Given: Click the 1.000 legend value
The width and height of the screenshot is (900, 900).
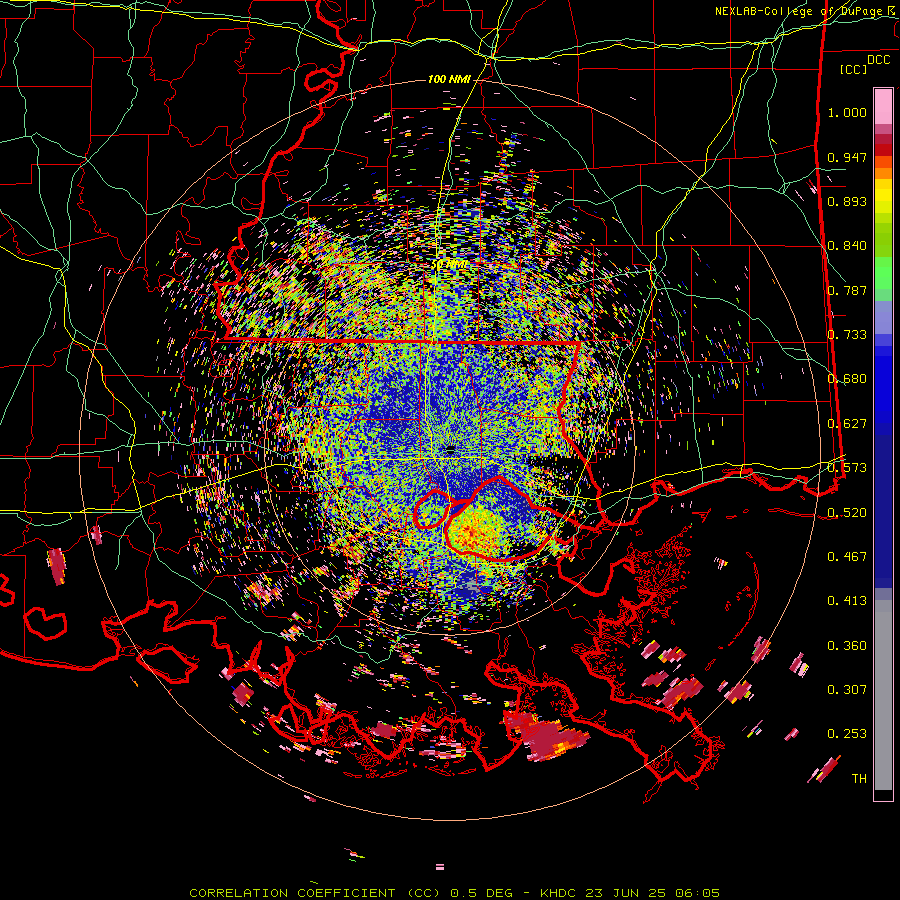Looking at the screenshot, I should pos(847,112).
